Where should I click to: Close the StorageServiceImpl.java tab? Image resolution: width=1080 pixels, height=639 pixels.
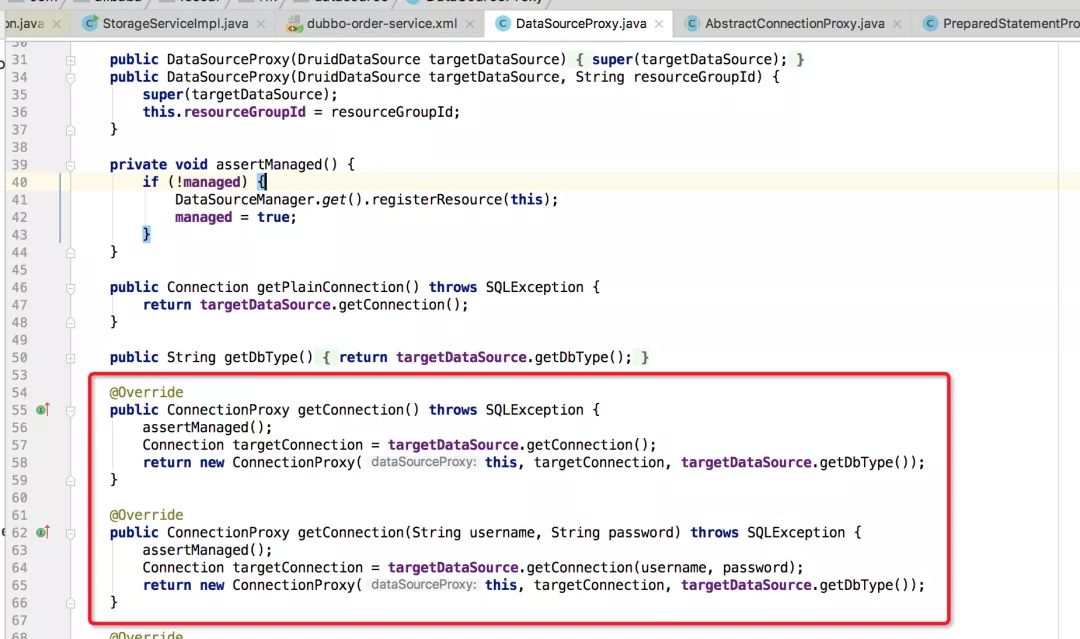pos(261,24)
